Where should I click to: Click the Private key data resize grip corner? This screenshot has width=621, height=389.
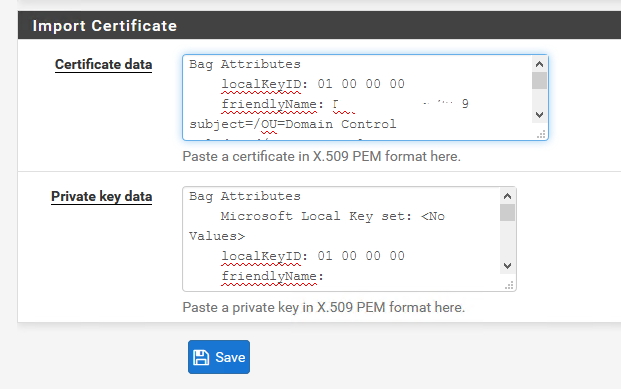(x=509, y=285)
